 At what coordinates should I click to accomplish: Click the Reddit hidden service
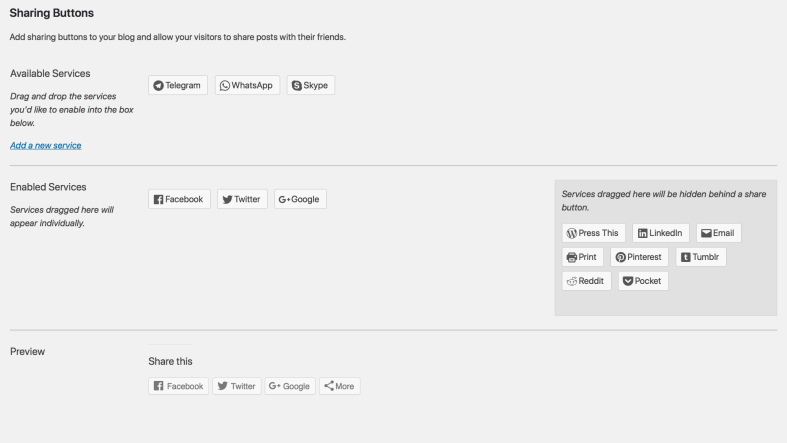coord(586,281)
